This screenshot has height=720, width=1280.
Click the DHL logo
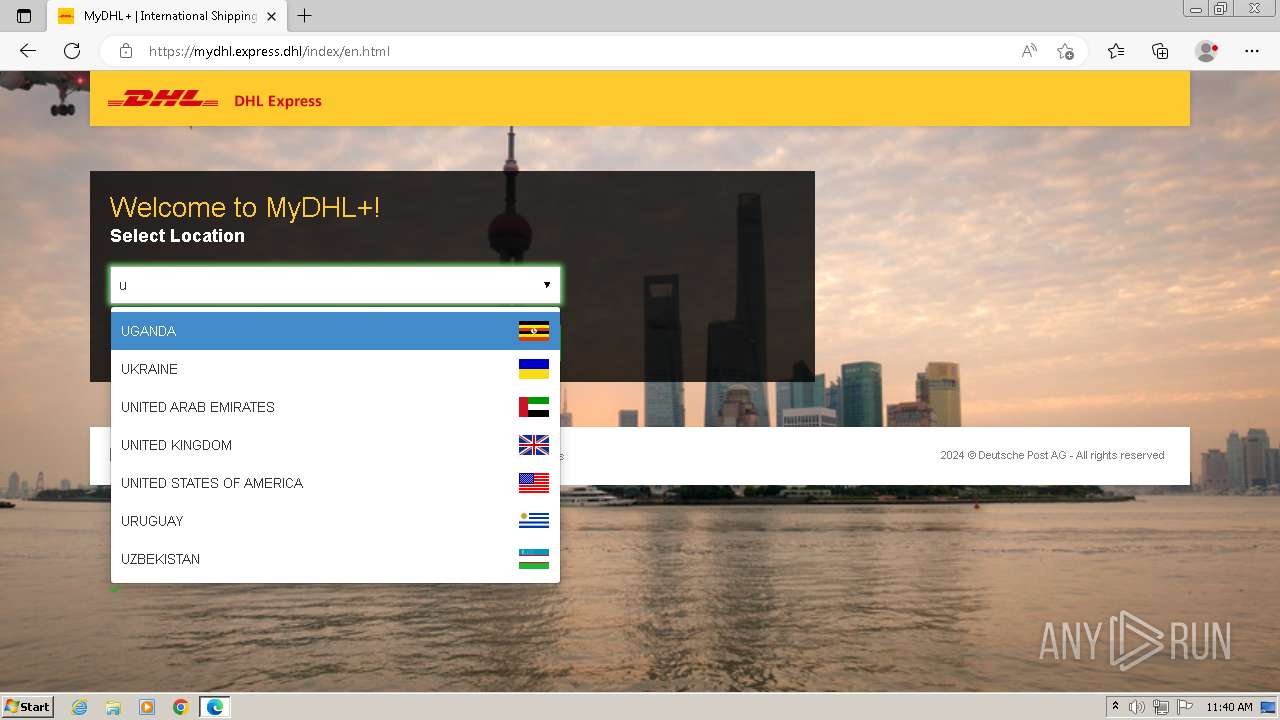163,99
